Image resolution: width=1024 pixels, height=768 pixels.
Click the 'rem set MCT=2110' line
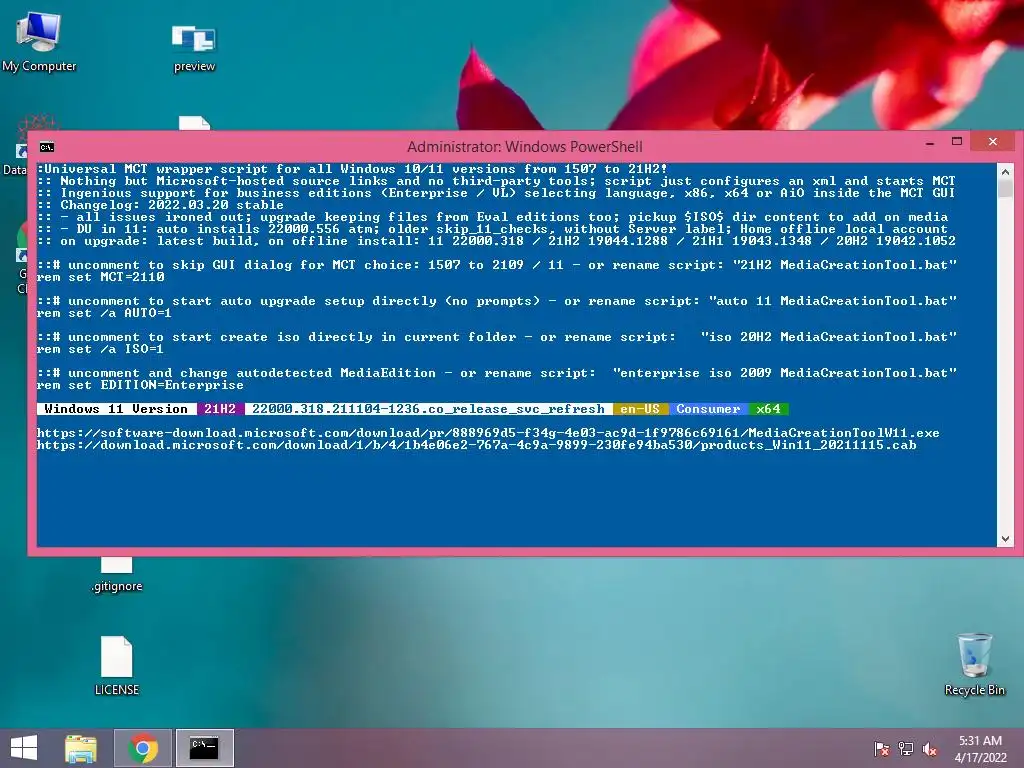click(x=101, y=277)
